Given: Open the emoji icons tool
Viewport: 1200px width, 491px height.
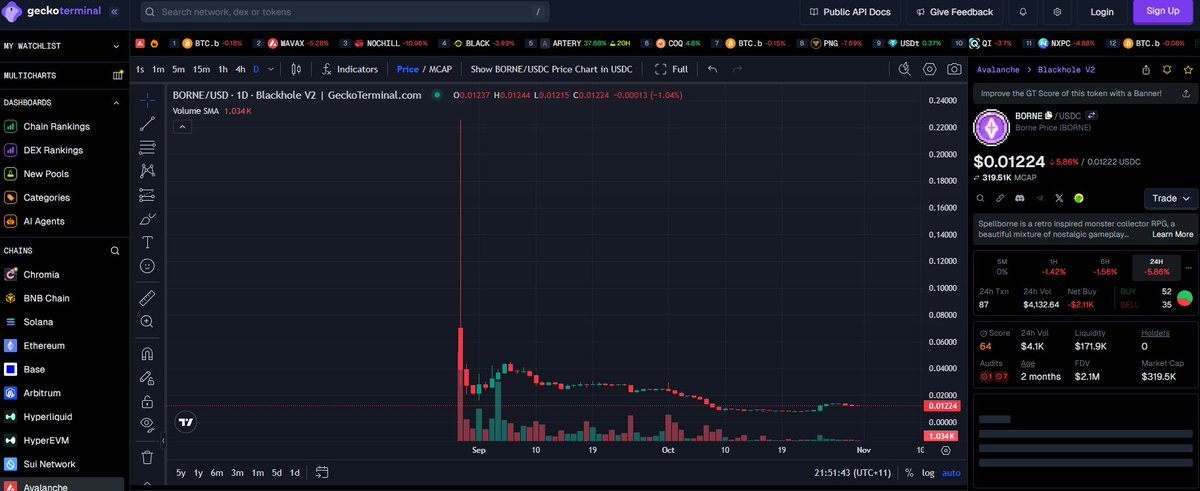Looking at the screenshot, I should coord(147,266).
